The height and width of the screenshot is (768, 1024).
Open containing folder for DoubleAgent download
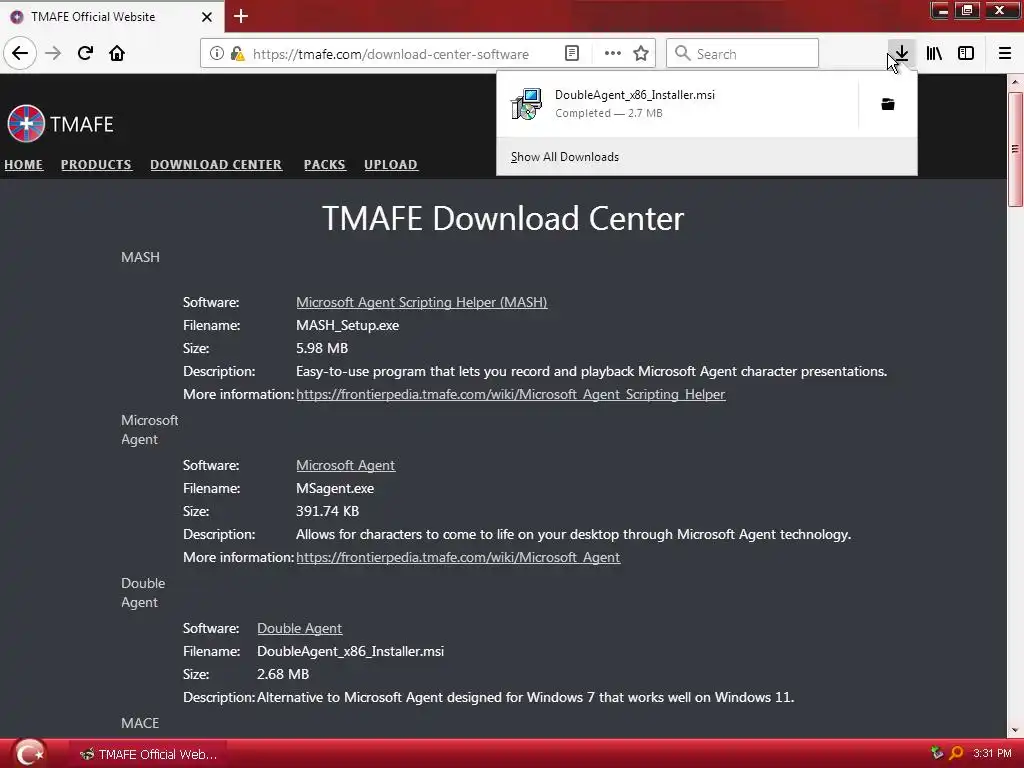(888, 104)
